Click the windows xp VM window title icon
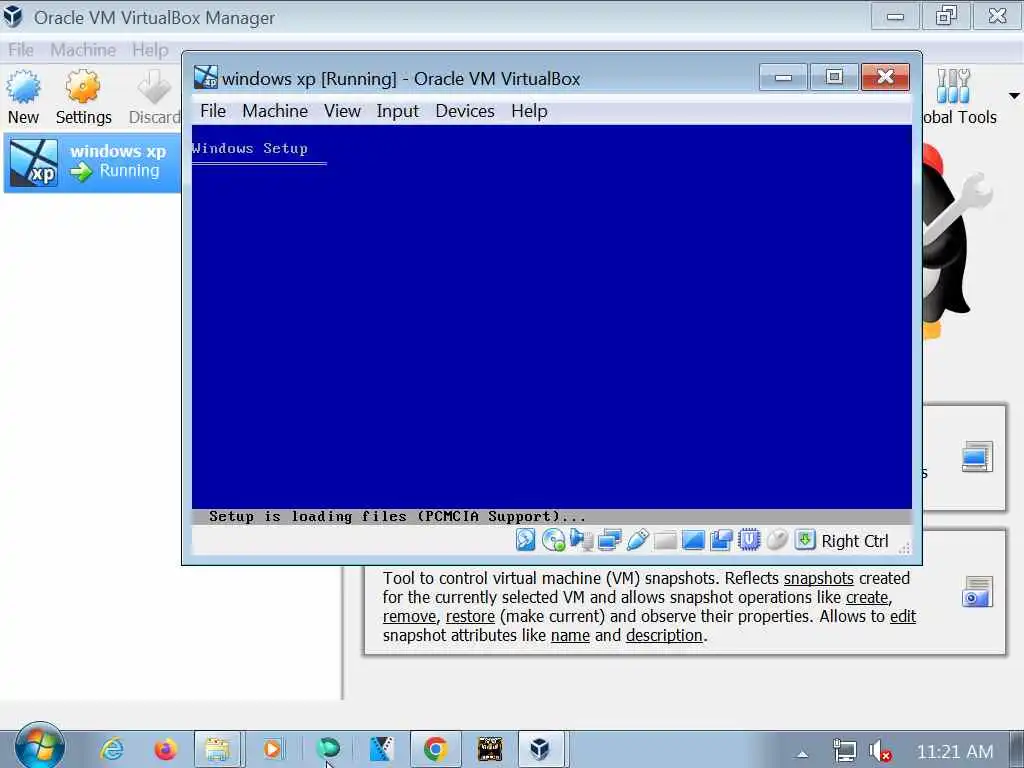Screen dimensions: 1024x768 (x=206, y=77)
